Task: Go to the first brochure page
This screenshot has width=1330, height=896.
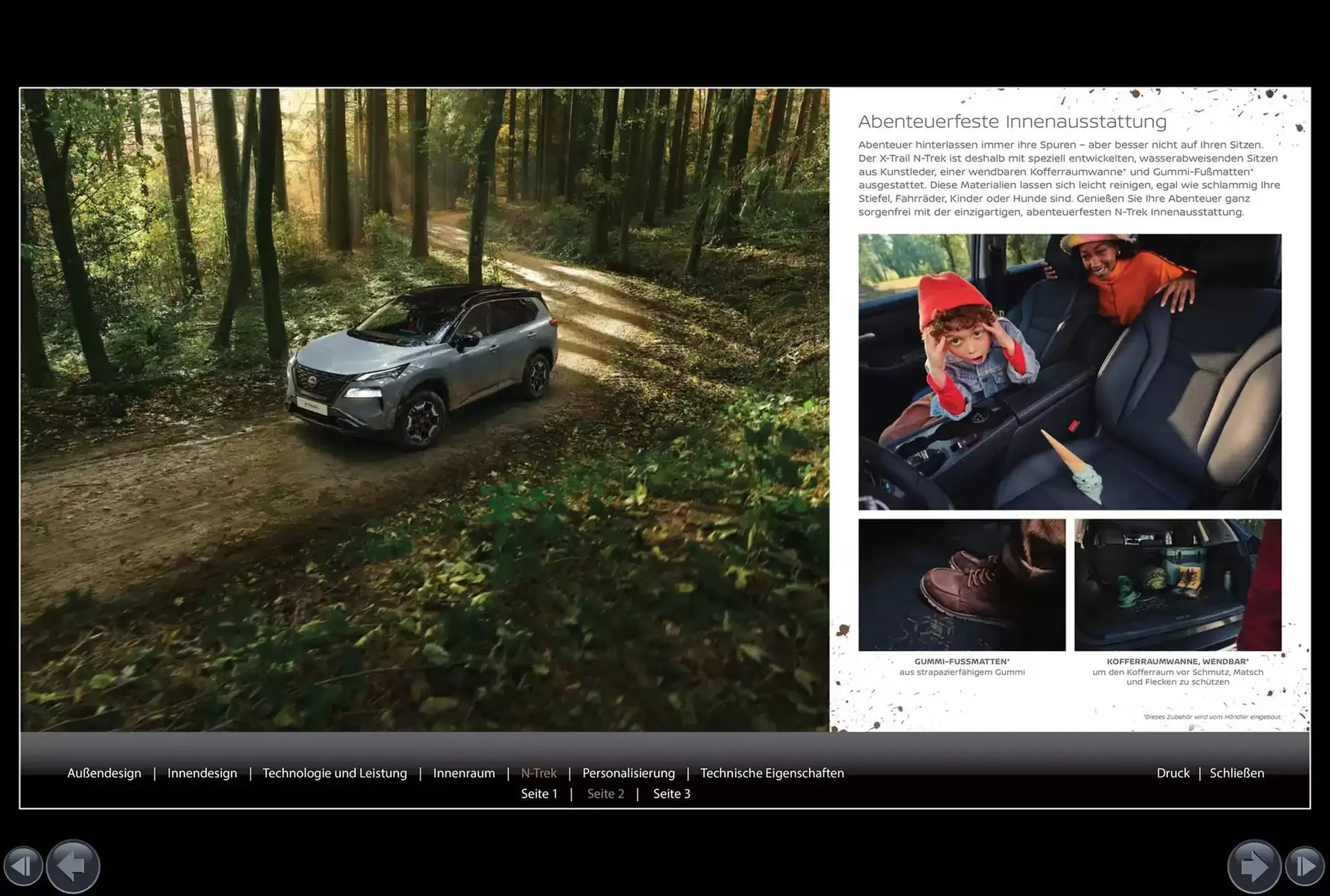Action: coord(23,866)
